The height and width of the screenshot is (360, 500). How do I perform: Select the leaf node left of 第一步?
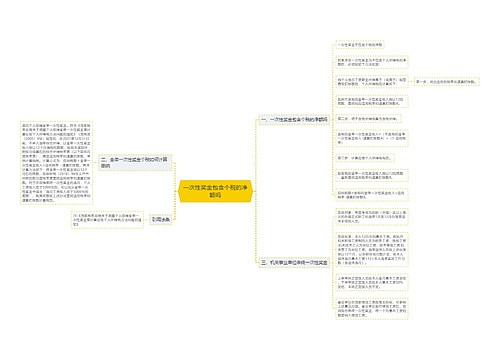pos(372,82)
